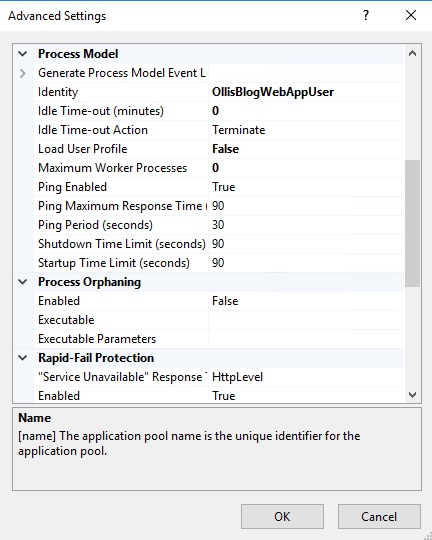
Task: Click the scroll up arrow
Action: (x=412, y=53)
